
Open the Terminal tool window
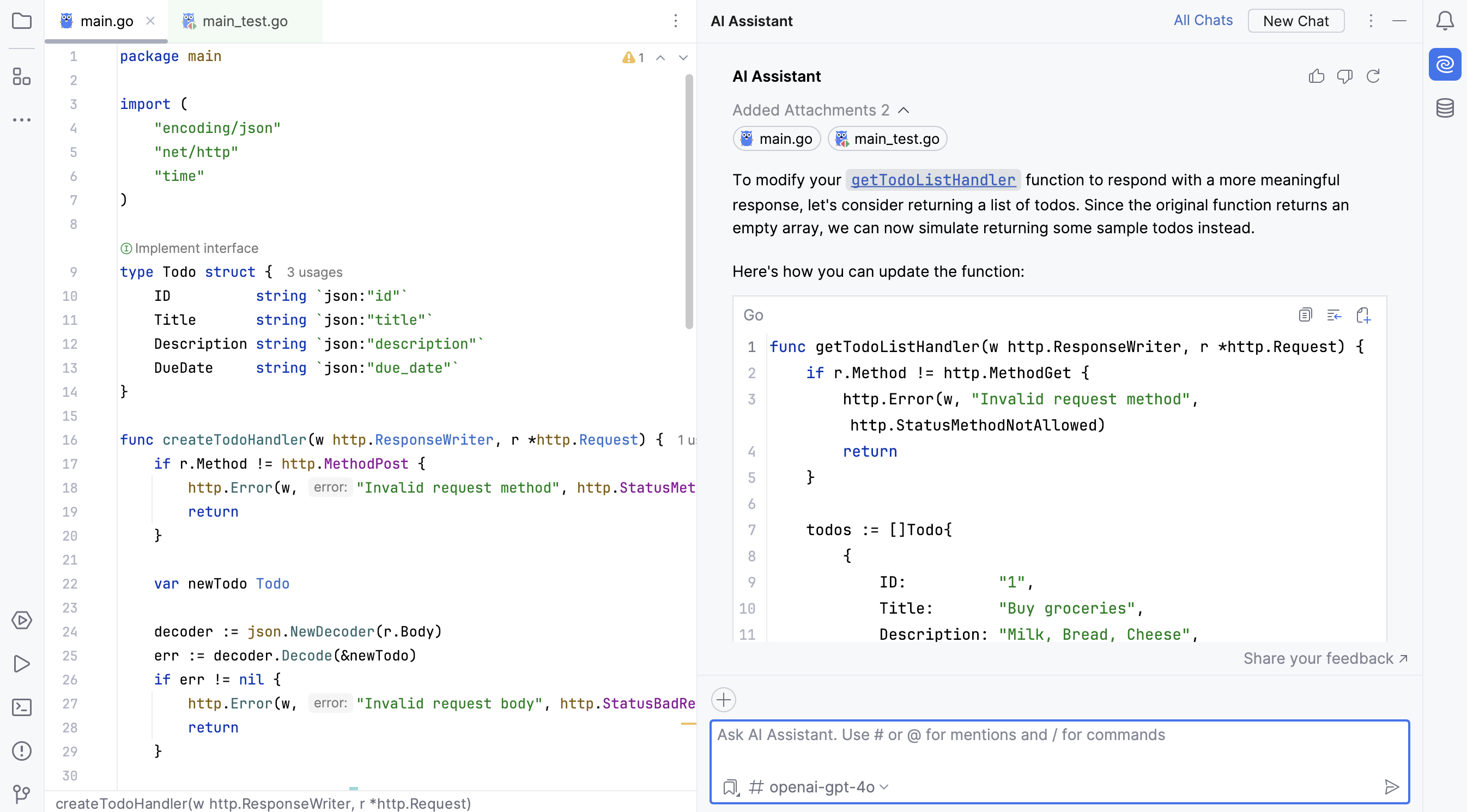coord(22,707)
